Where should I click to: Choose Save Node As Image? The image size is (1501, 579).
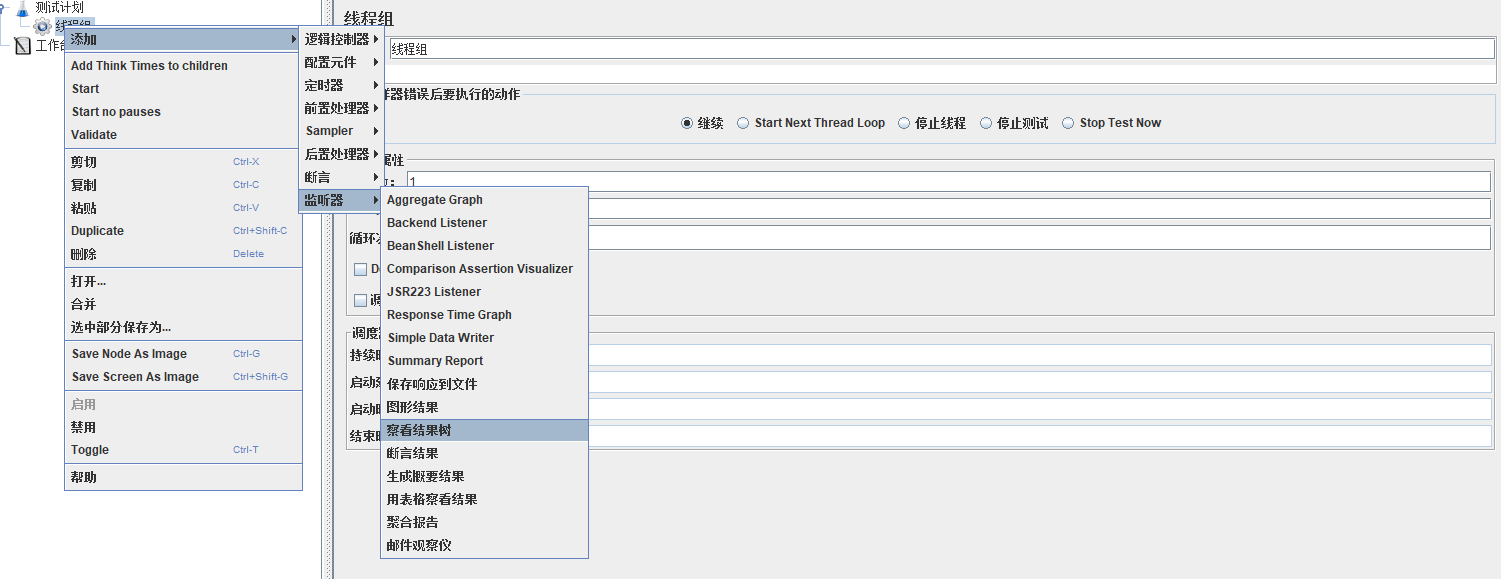(183, 354)
